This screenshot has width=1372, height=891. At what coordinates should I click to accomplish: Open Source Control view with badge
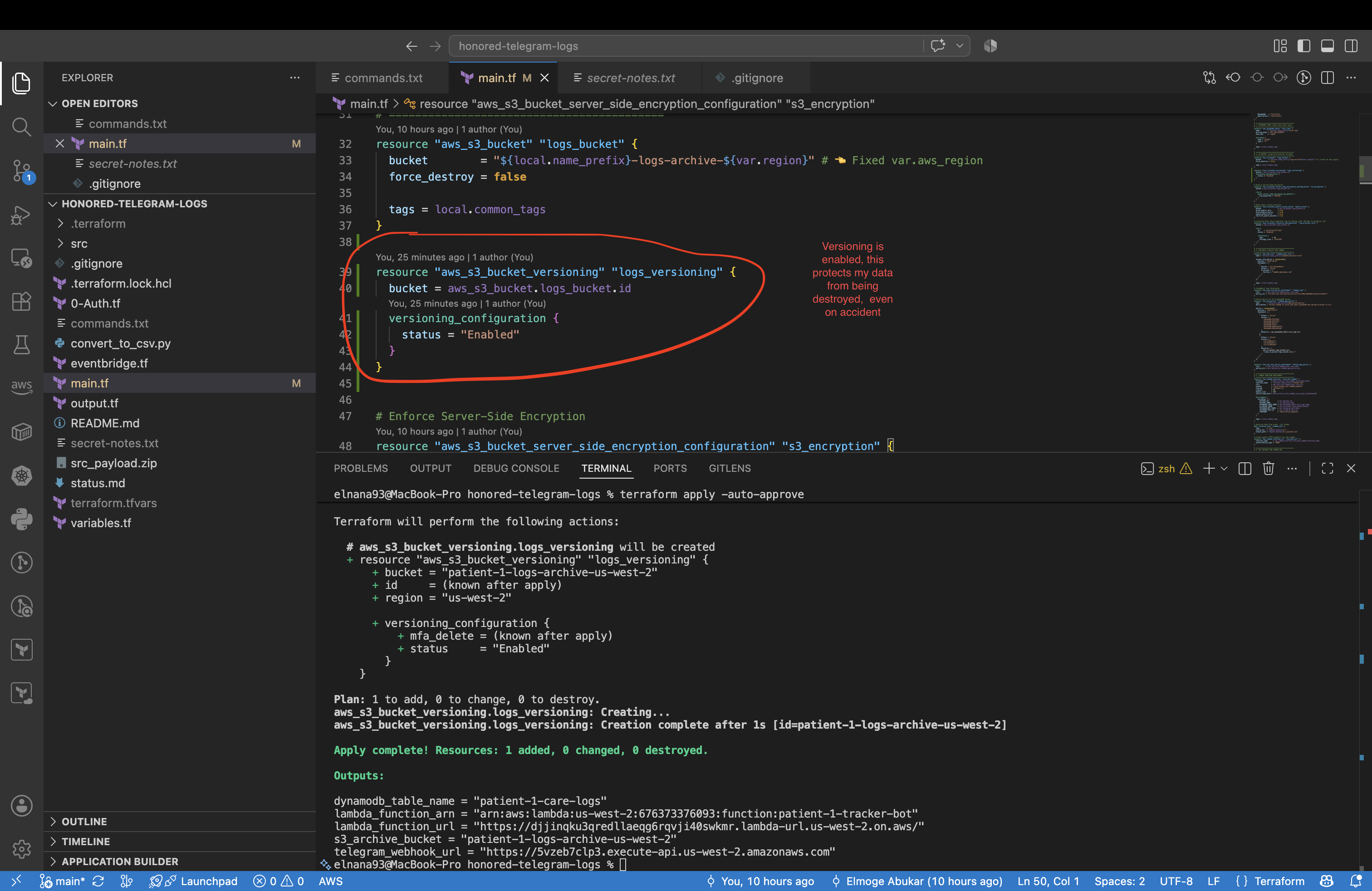[x=21, y=171]
